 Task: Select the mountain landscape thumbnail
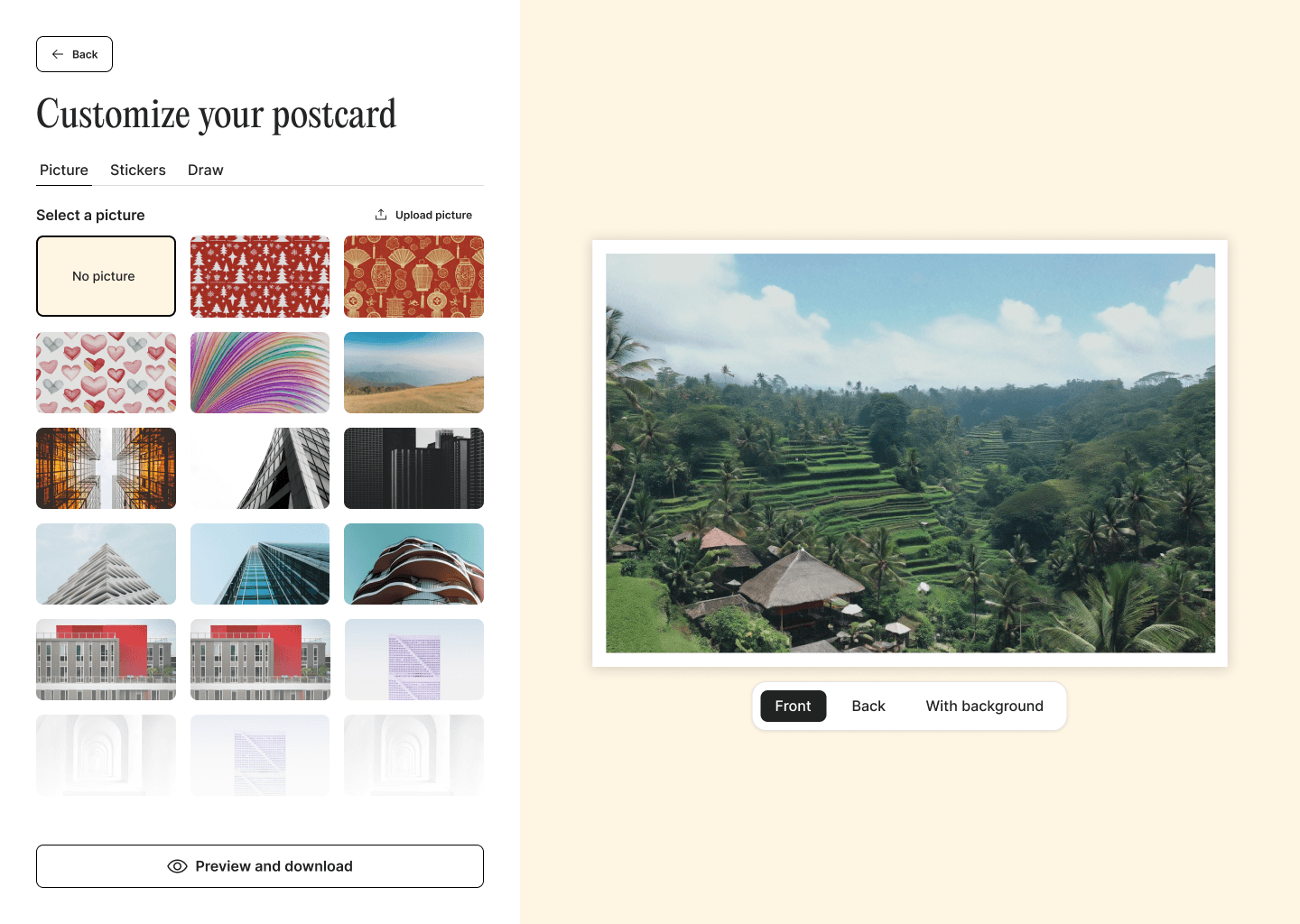click(x=413, y=373)
